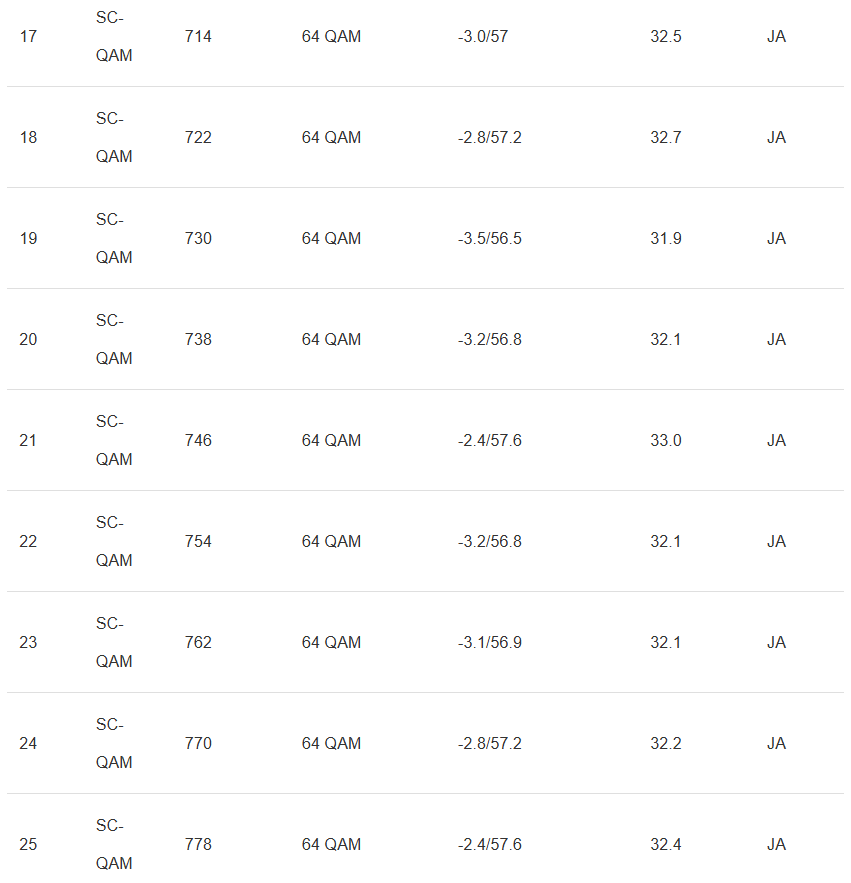Click the power level -3.0/57
Viewport: 851px width, 883px height.
coord(483,37)
